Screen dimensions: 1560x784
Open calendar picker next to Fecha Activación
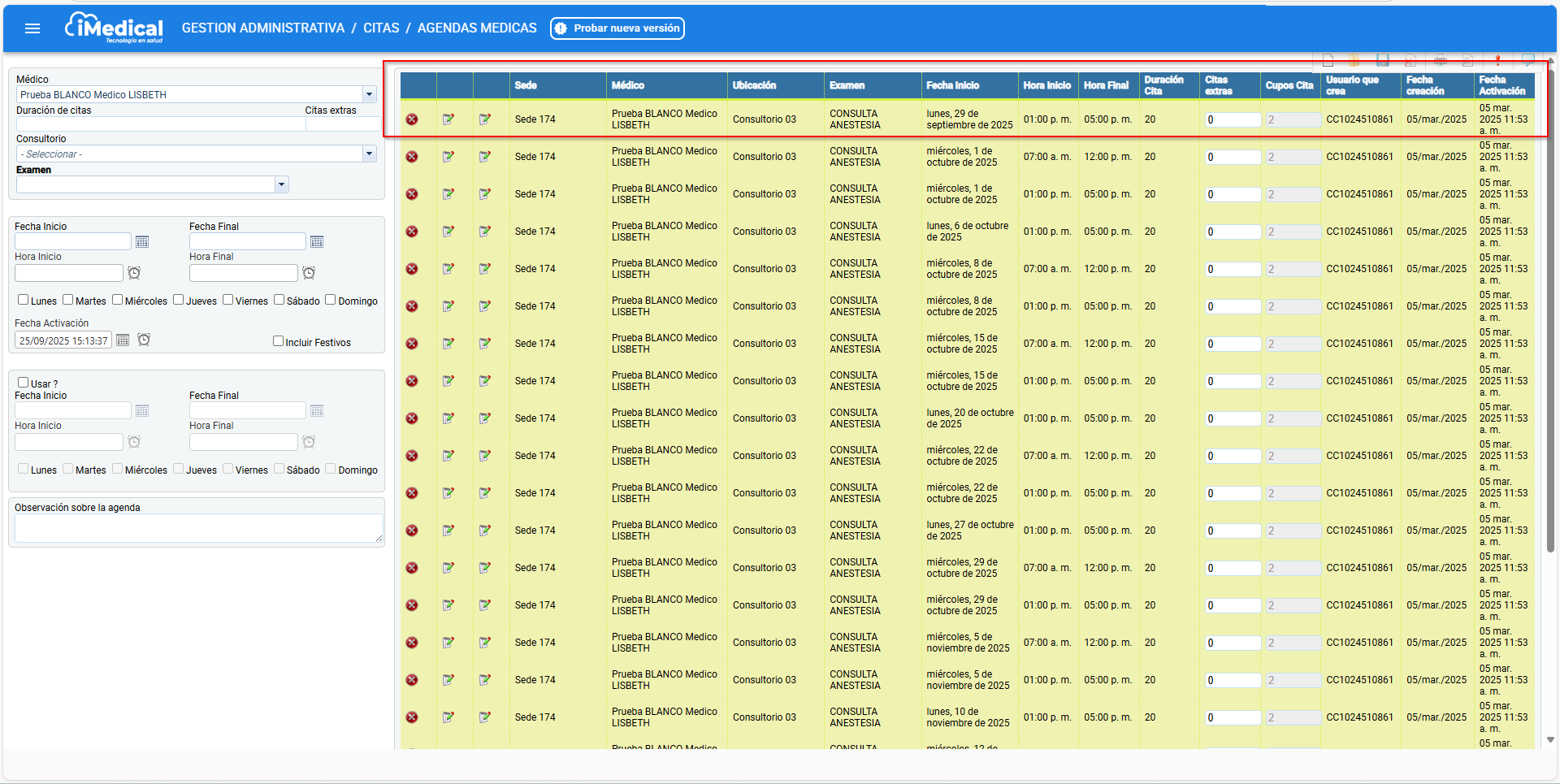(123, 340)
